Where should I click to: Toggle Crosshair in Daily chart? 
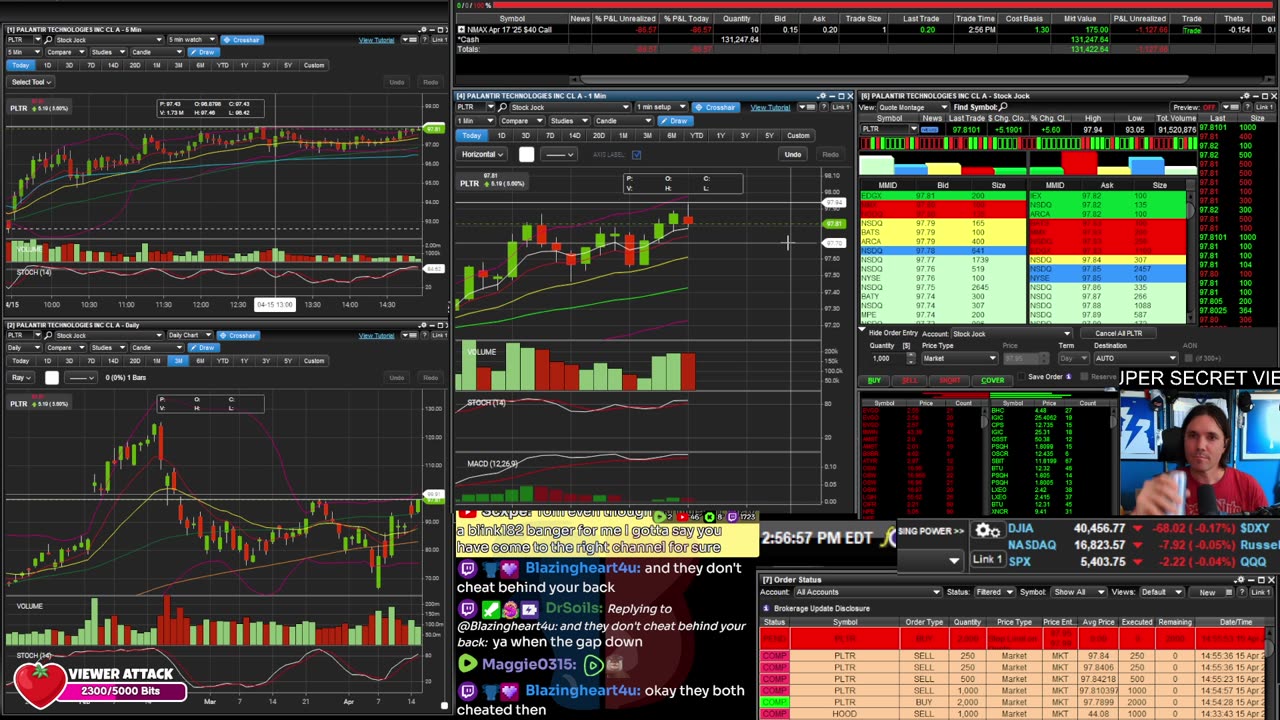point(238,335)
